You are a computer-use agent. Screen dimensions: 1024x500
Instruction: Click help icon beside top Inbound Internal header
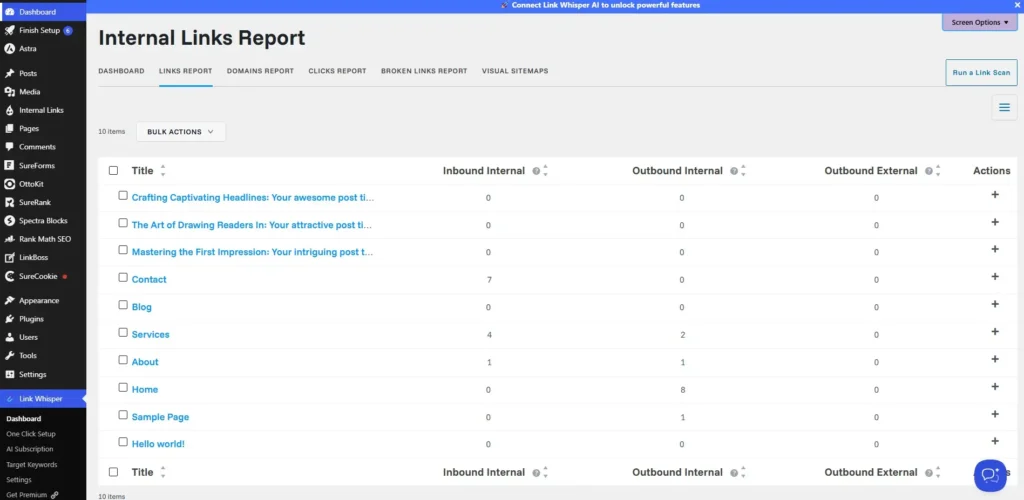pos(536,171)
